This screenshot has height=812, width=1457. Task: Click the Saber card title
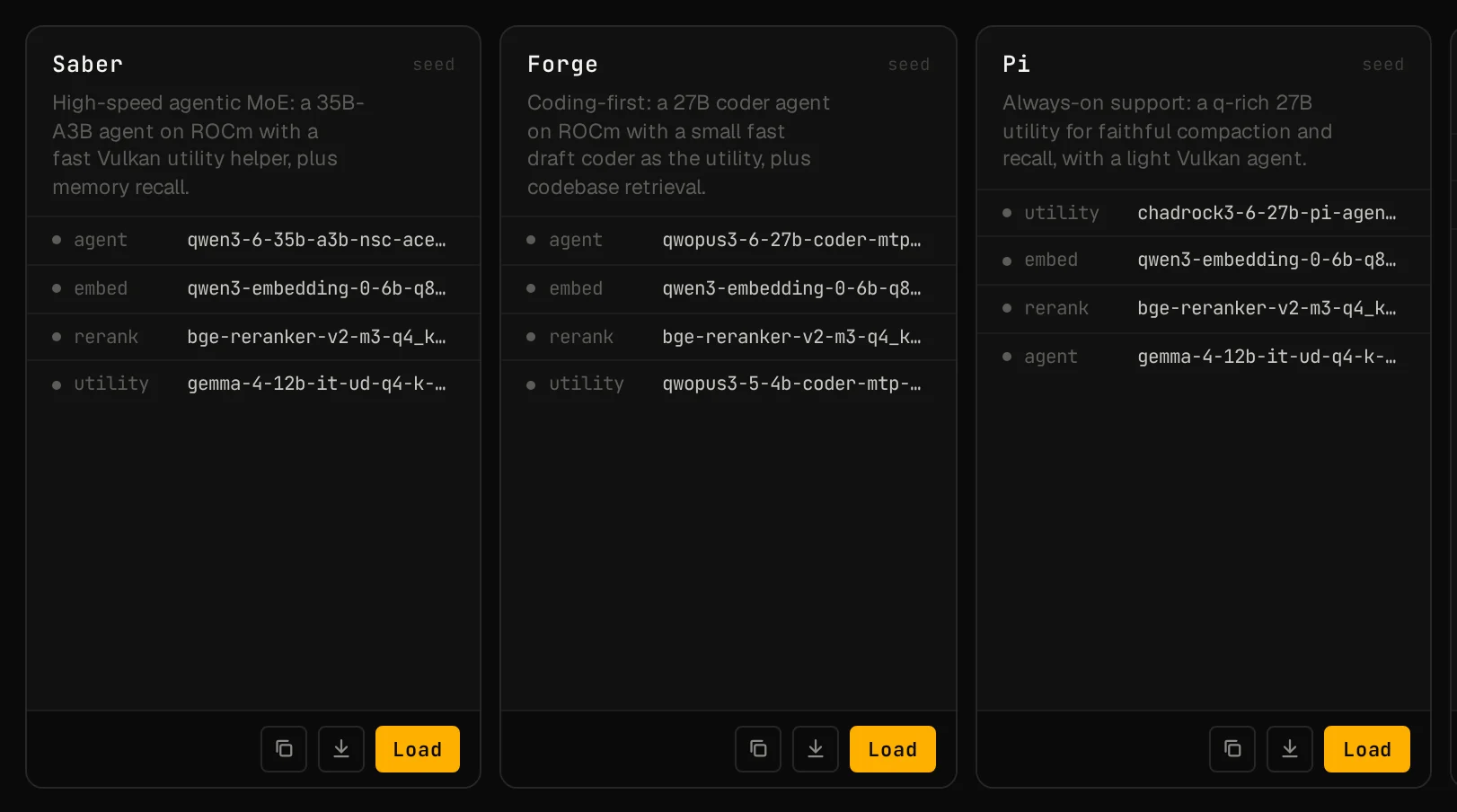[x=87, y=65]
